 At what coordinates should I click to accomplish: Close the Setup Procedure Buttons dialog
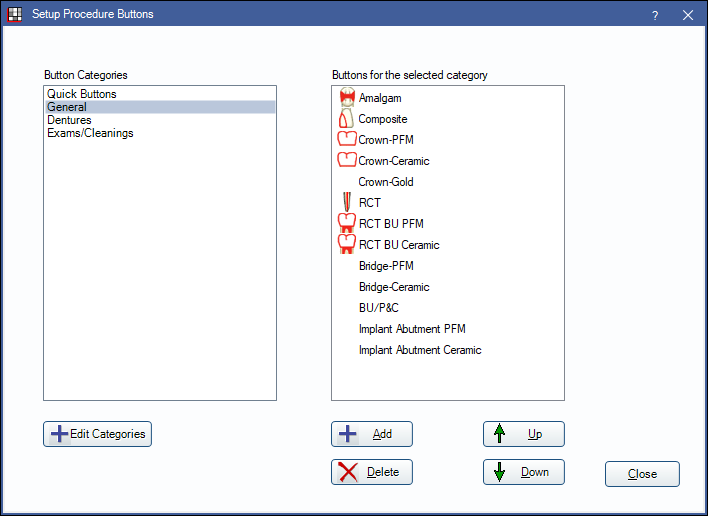point(642,474)
